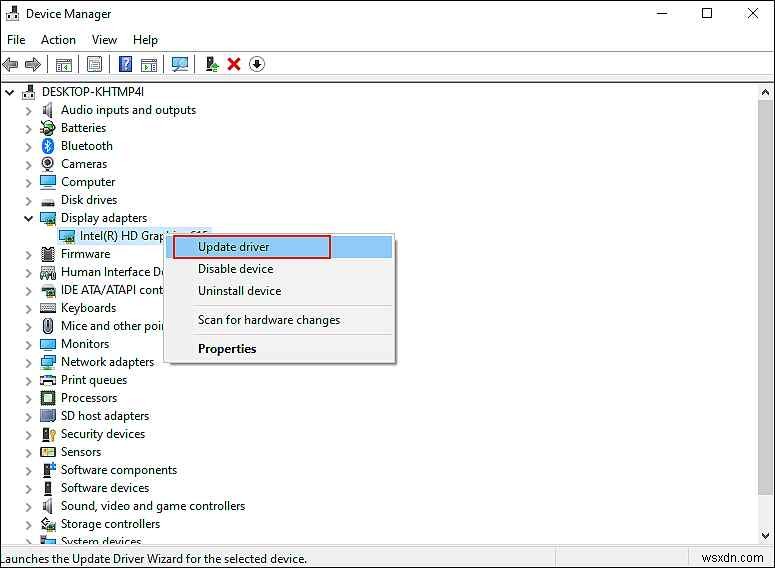Choose Uninstall device from context menu

279,291
